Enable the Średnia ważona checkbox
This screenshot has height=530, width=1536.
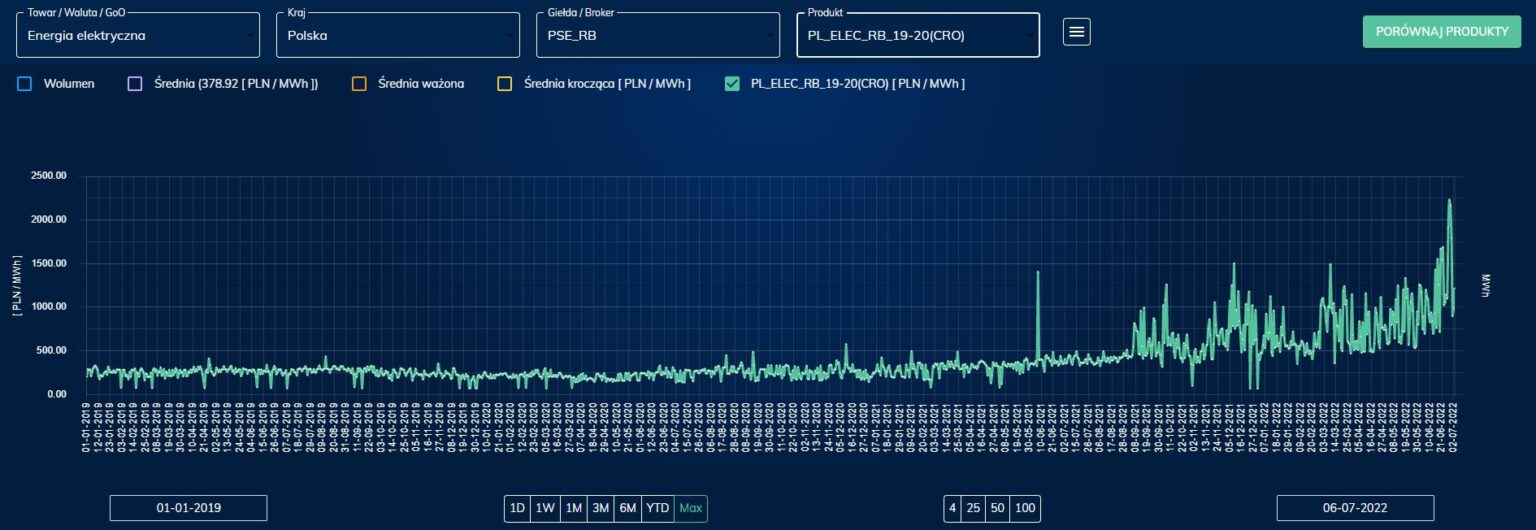tap(359, 84)
